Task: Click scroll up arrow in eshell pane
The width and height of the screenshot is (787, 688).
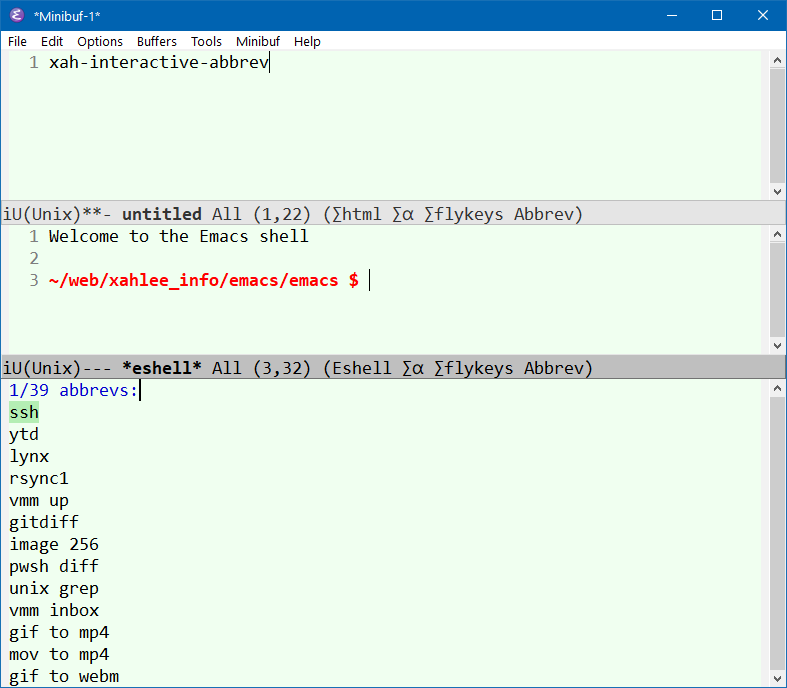Action: coord(777,234)
